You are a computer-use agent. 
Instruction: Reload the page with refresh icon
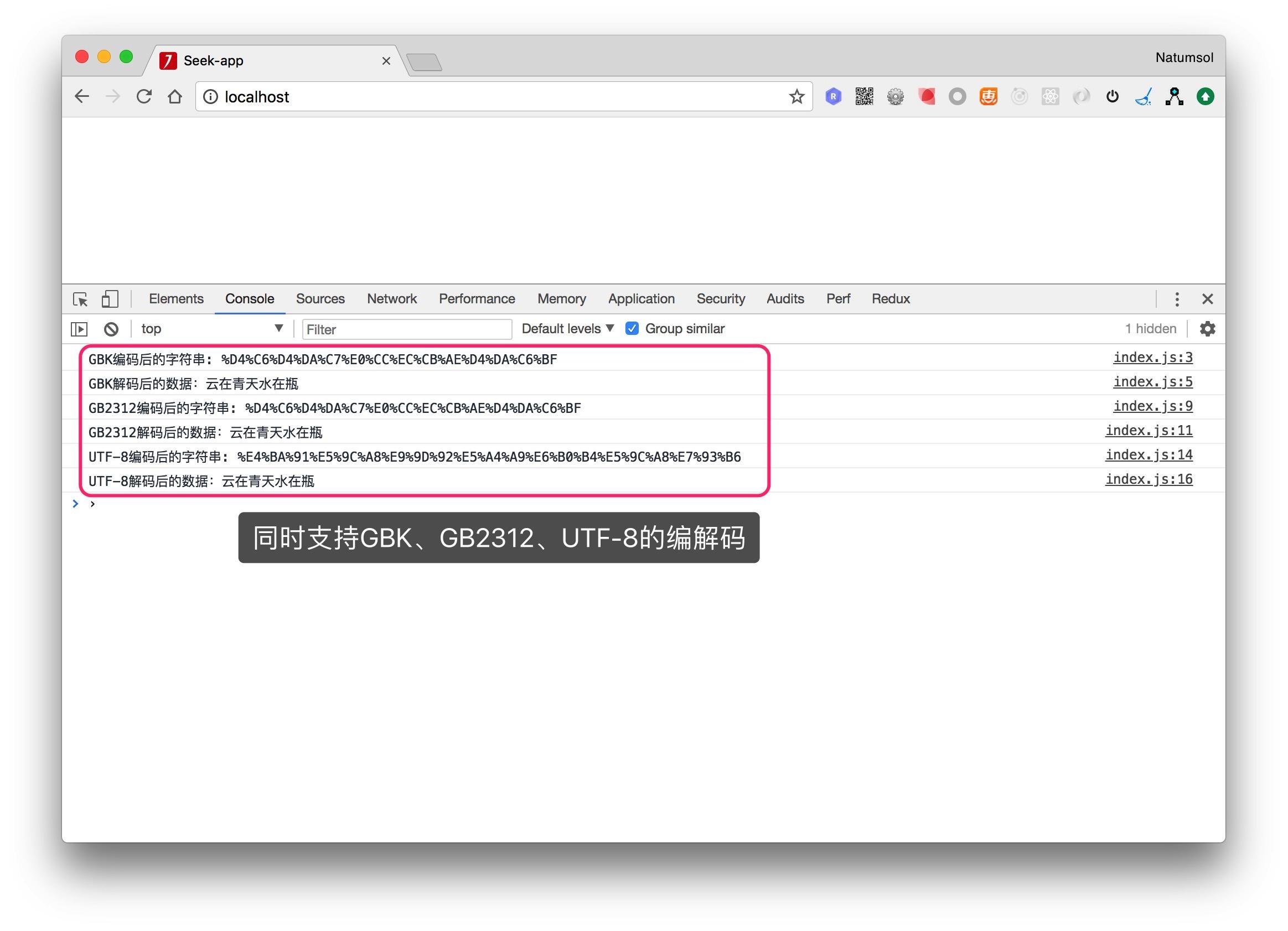(x=144, y=97)
